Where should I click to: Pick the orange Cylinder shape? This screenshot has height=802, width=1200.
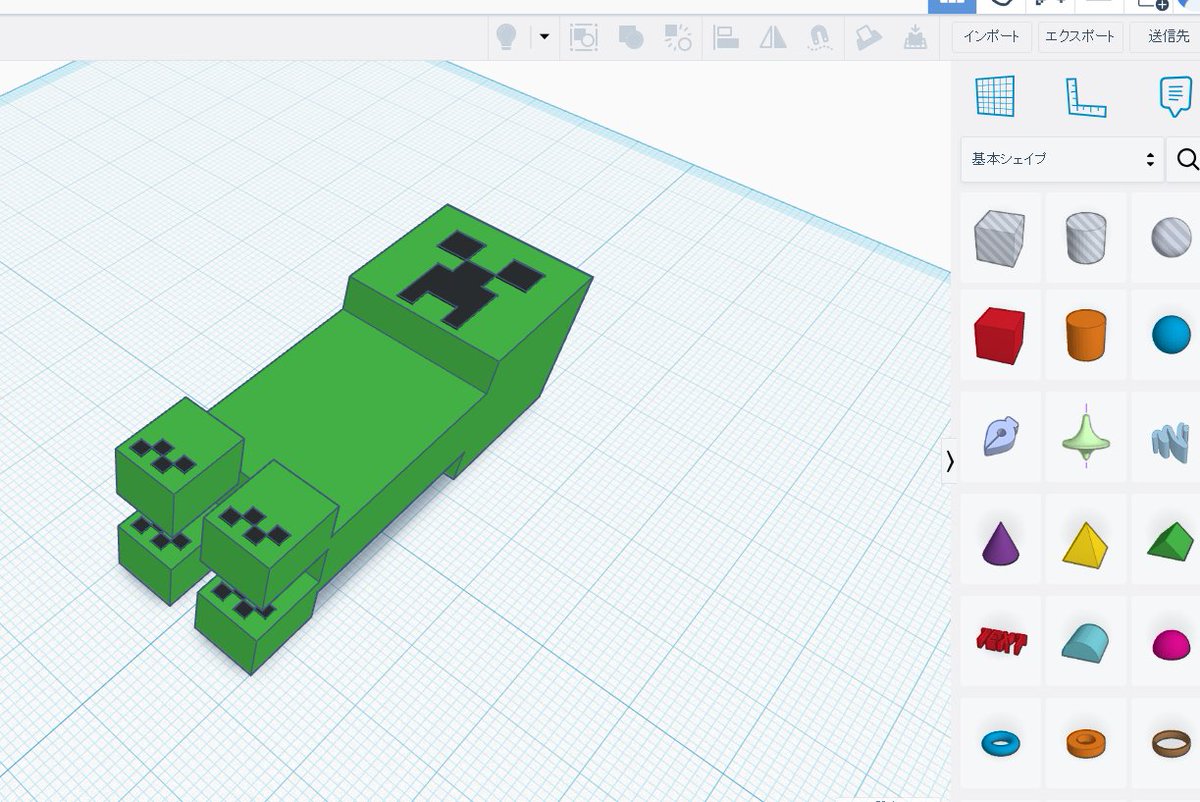[1086, 335]
